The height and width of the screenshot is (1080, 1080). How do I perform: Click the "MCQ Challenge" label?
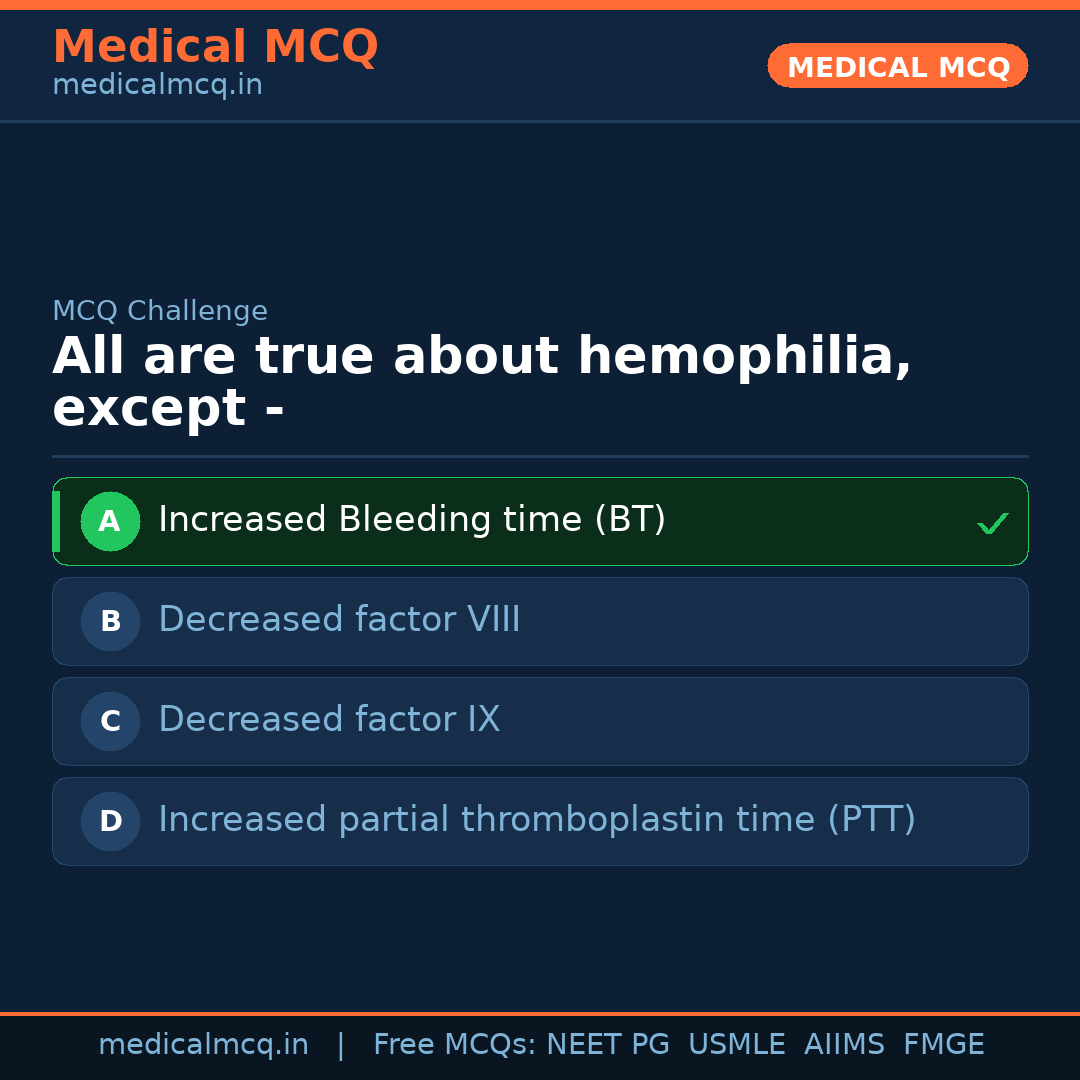160,311
